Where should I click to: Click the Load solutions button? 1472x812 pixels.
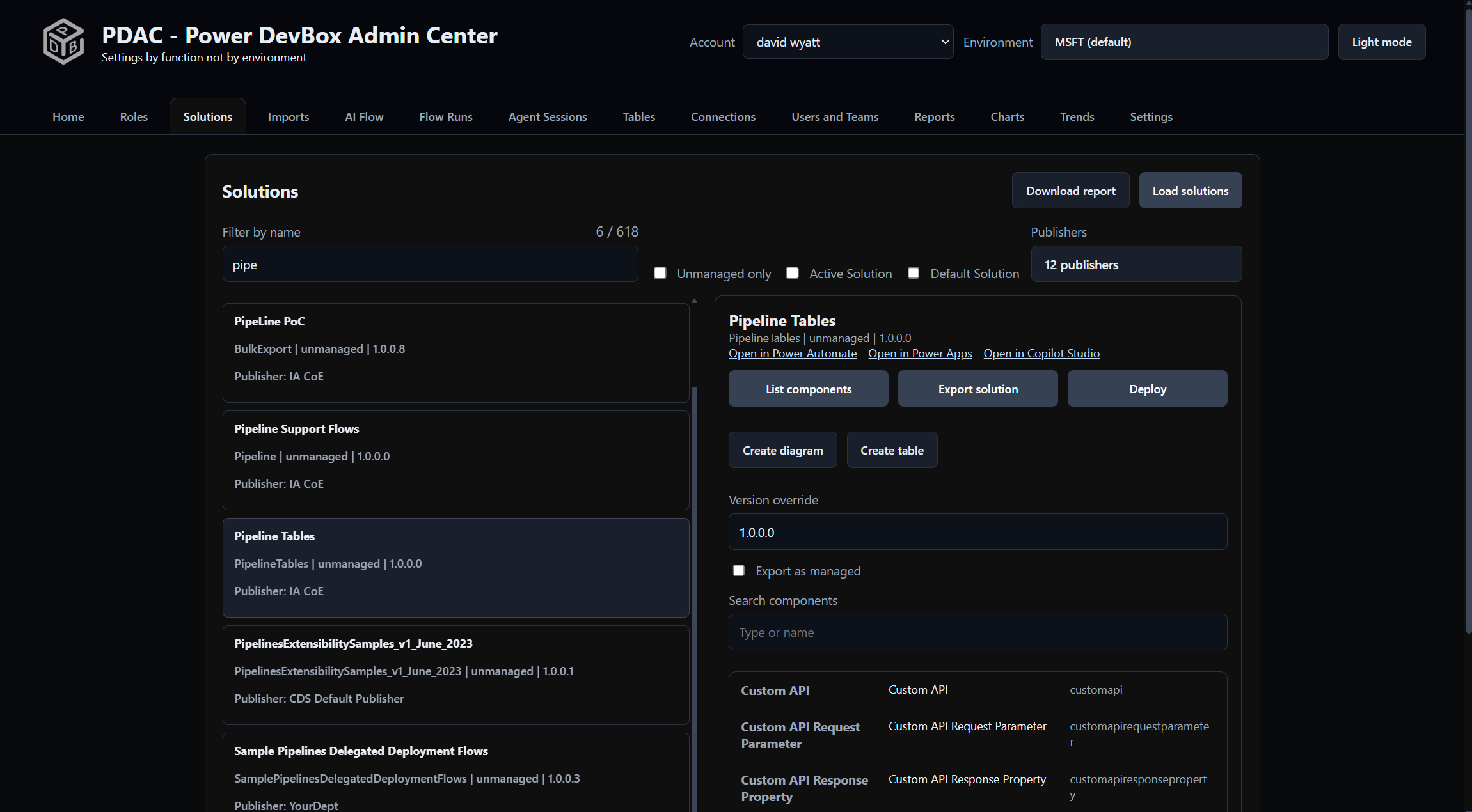pos(1191,191)
